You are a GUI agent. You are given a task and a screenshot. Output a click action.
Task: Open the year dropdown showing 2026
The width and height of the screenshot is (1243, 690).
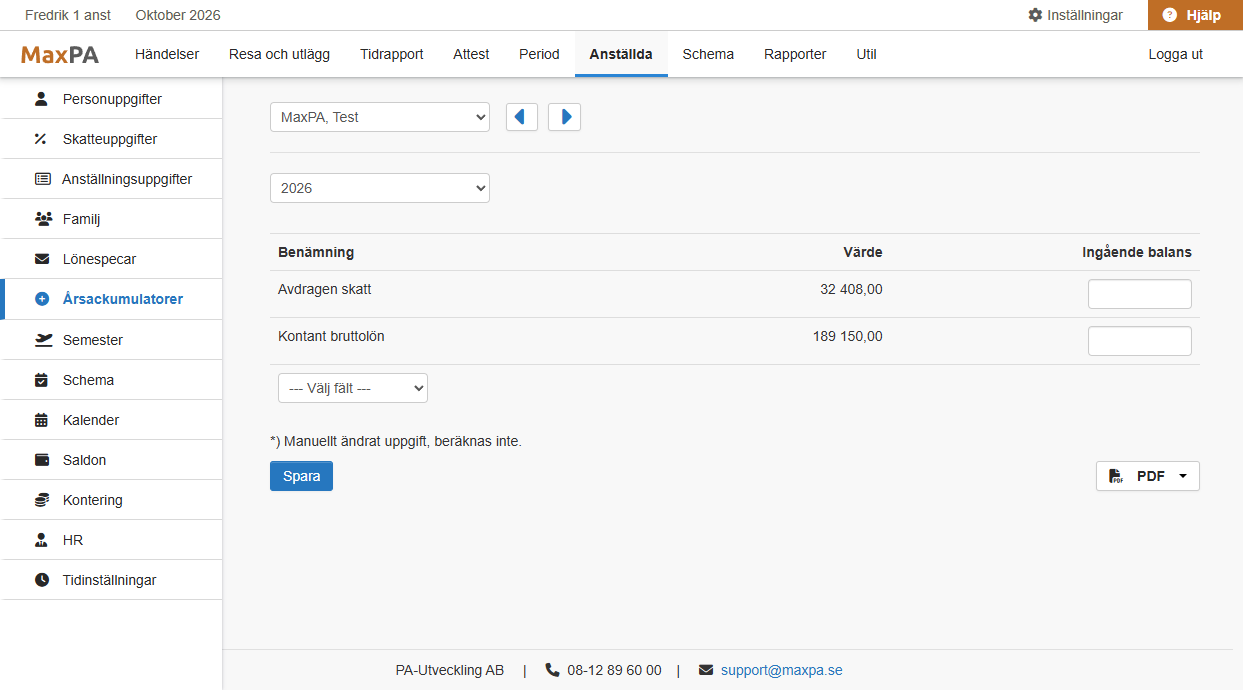click(x=380, y=188)
